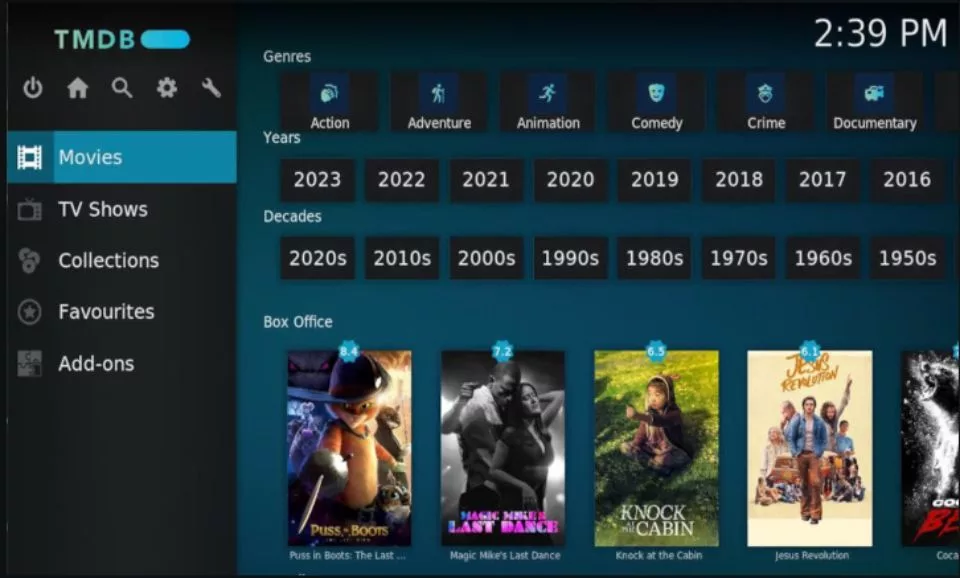Open the 2000s decade tile

486,258
